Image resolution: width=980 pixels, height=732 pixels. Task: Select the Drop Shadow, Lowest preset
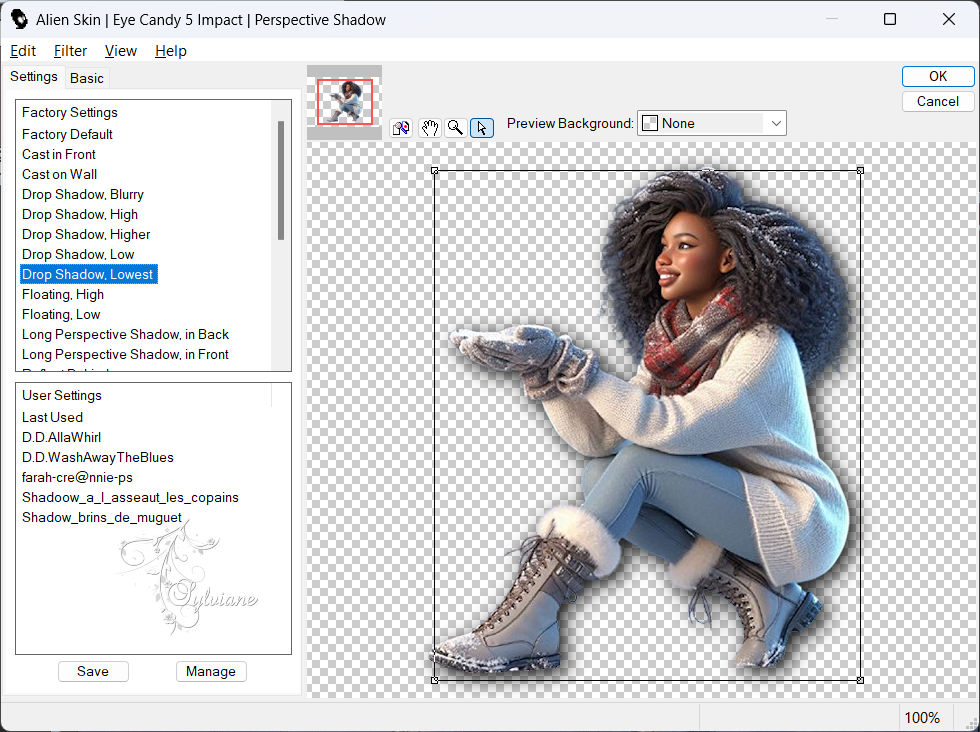[x=88, y=274]
